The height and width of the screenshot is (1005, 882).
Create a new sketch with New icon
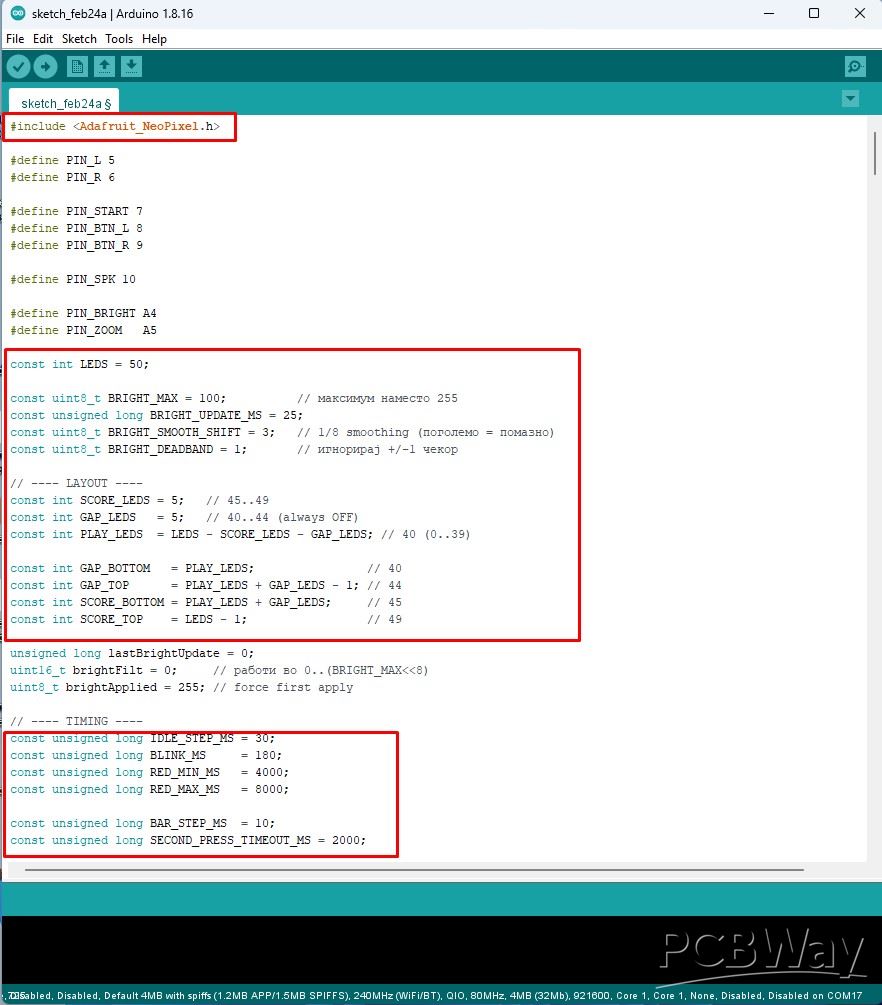click(77, 67)
